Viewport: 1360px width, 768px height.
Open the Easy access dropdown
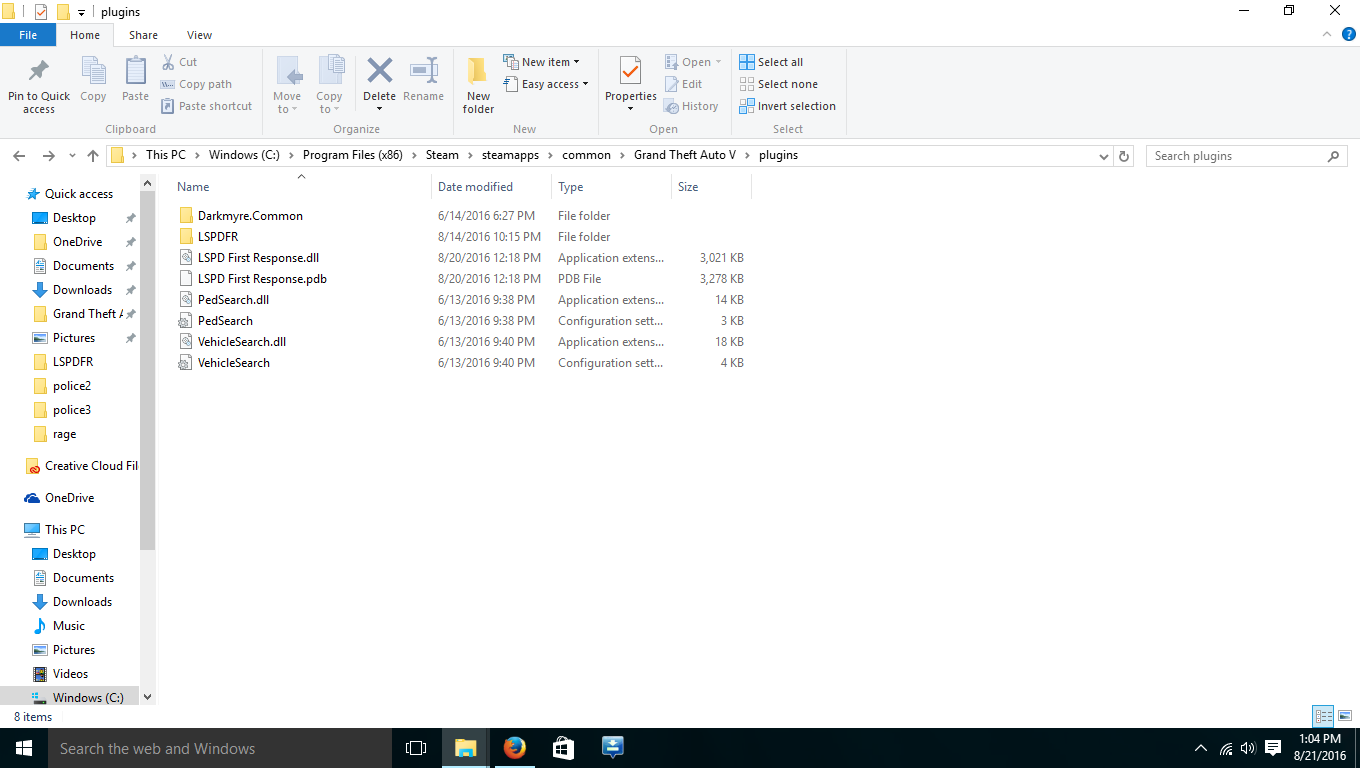pos(545,84)
